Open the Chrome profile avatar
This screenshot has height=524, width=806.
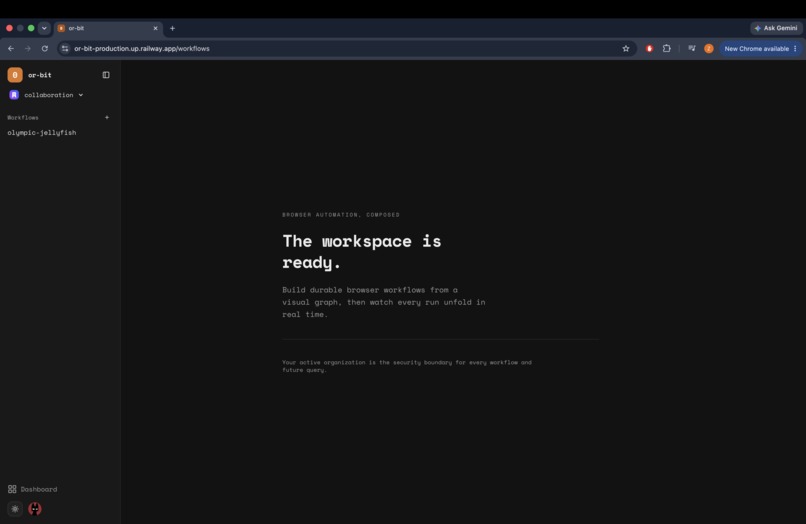tap(709, 48)
